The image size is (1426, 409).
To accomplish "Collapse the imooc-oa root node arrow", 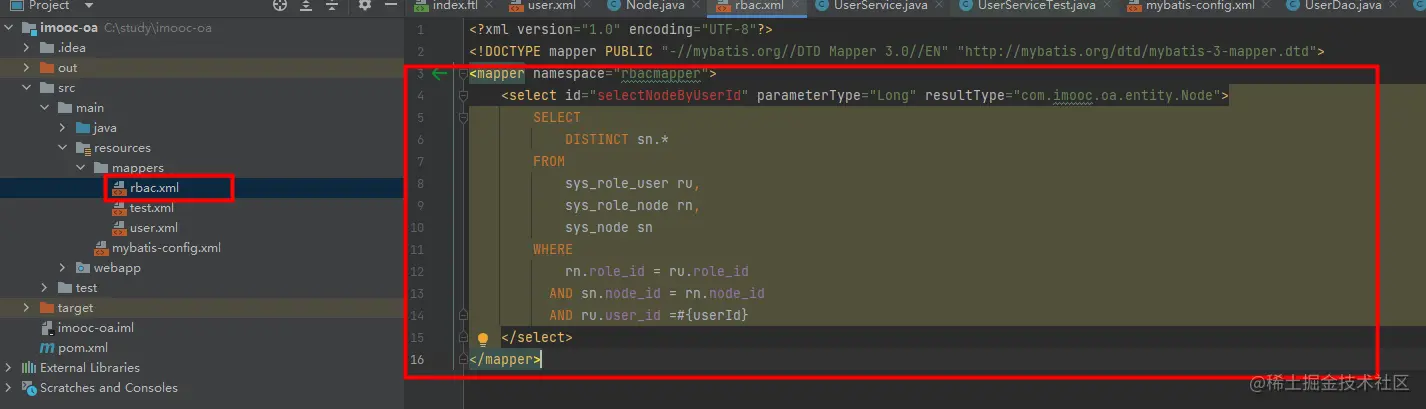I will coord(11,28).
